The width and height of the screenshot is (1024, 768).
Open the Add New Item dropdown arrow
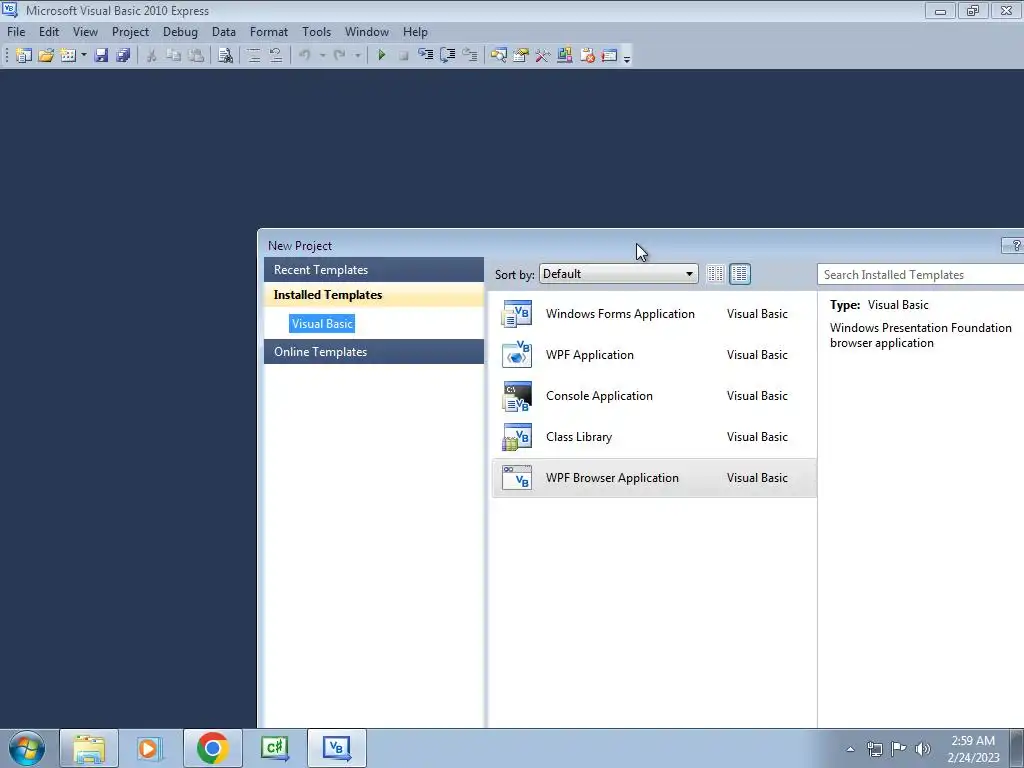84,56
